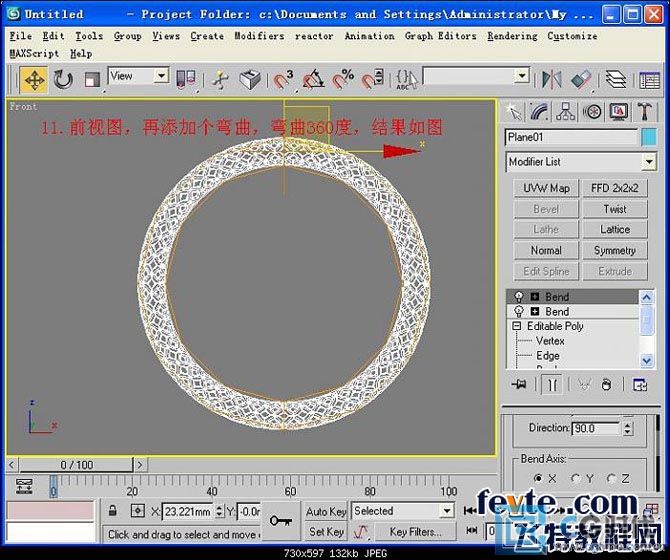The image size is (670, 560).
Task: Click the Select and Manipulate icon
Action: pos(221,80)
